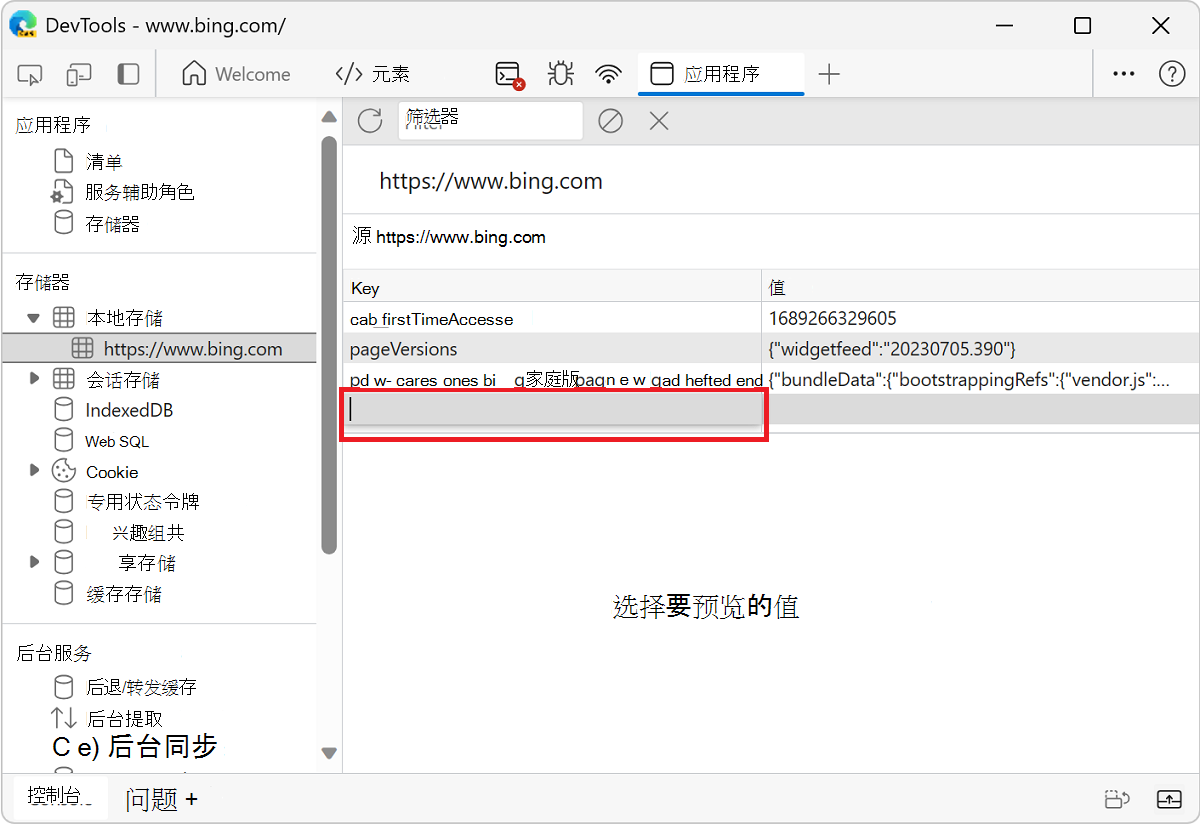This screenshot has width=1200, height=824.
Task: Refresh the storage table
Action: (x=370, y=121)
